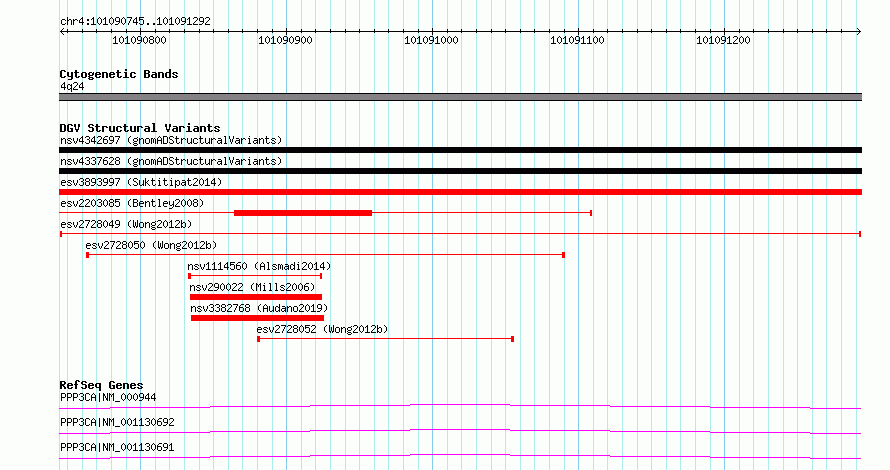Click the left arrow end of ruler

click(x=62, y=32)
